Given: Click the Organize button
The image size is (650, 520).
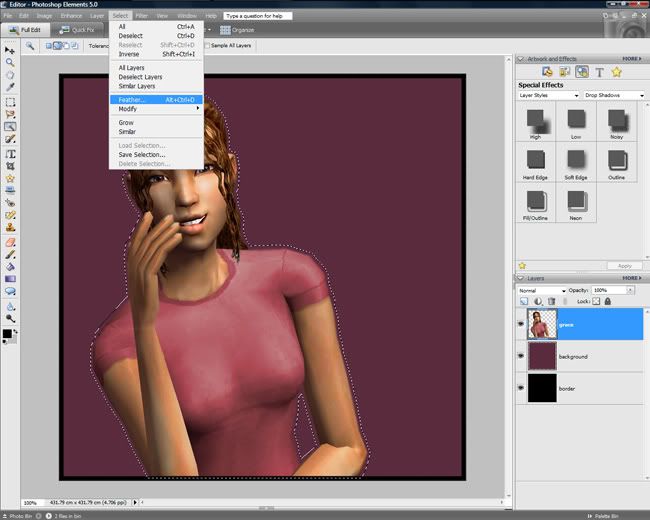Looking at the screenshot, I should pyautogui.click(x=237, y=30).
